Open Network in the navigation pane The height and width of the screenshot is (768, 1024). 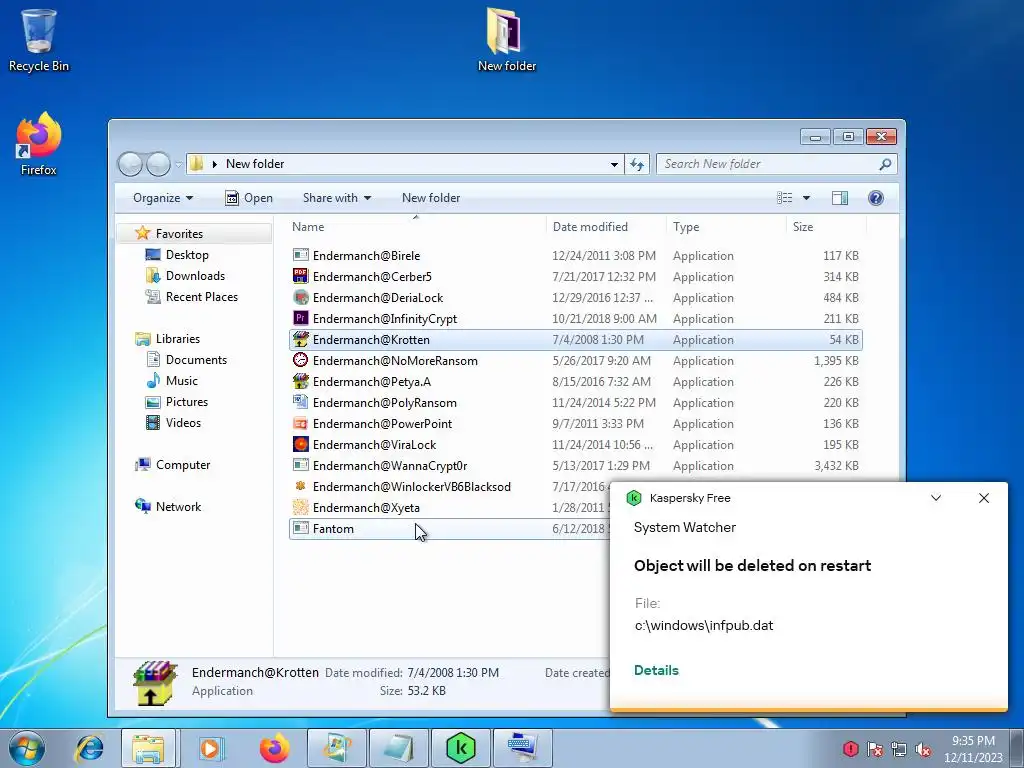pos(178,506)
